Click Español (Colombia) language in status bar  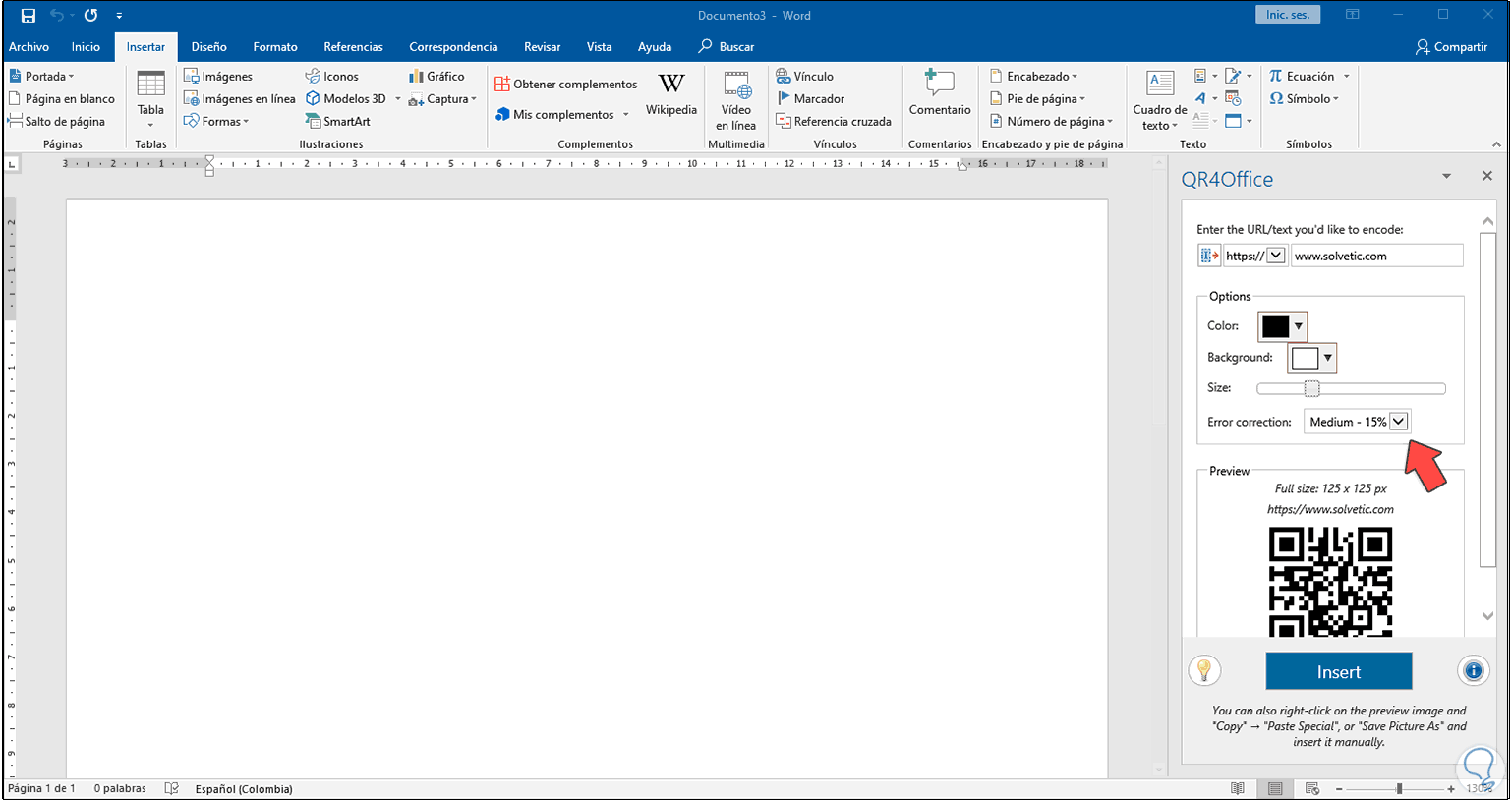pos(244,788)
